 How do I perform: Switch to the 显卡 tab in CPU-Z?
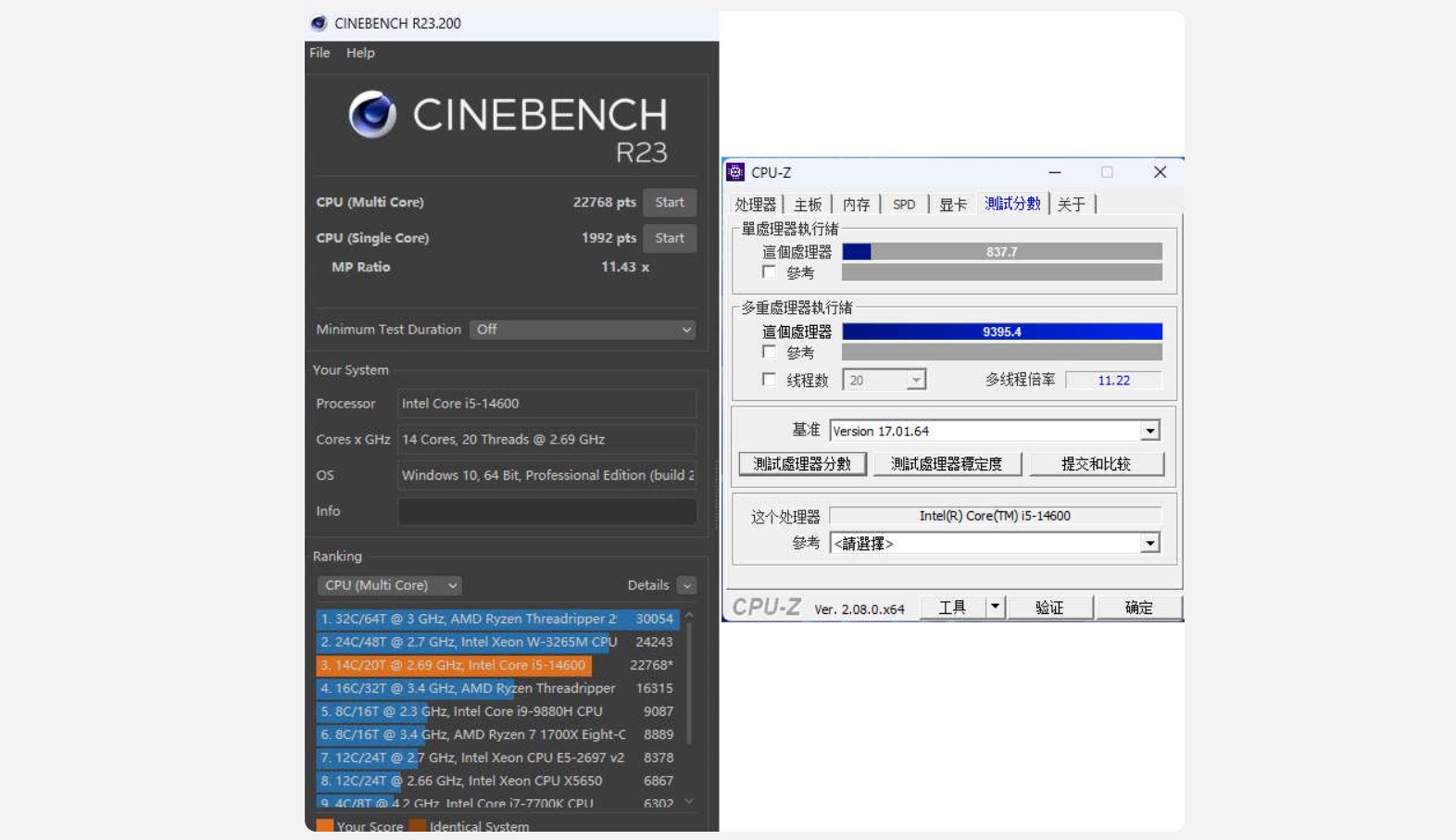click(953, 205)
